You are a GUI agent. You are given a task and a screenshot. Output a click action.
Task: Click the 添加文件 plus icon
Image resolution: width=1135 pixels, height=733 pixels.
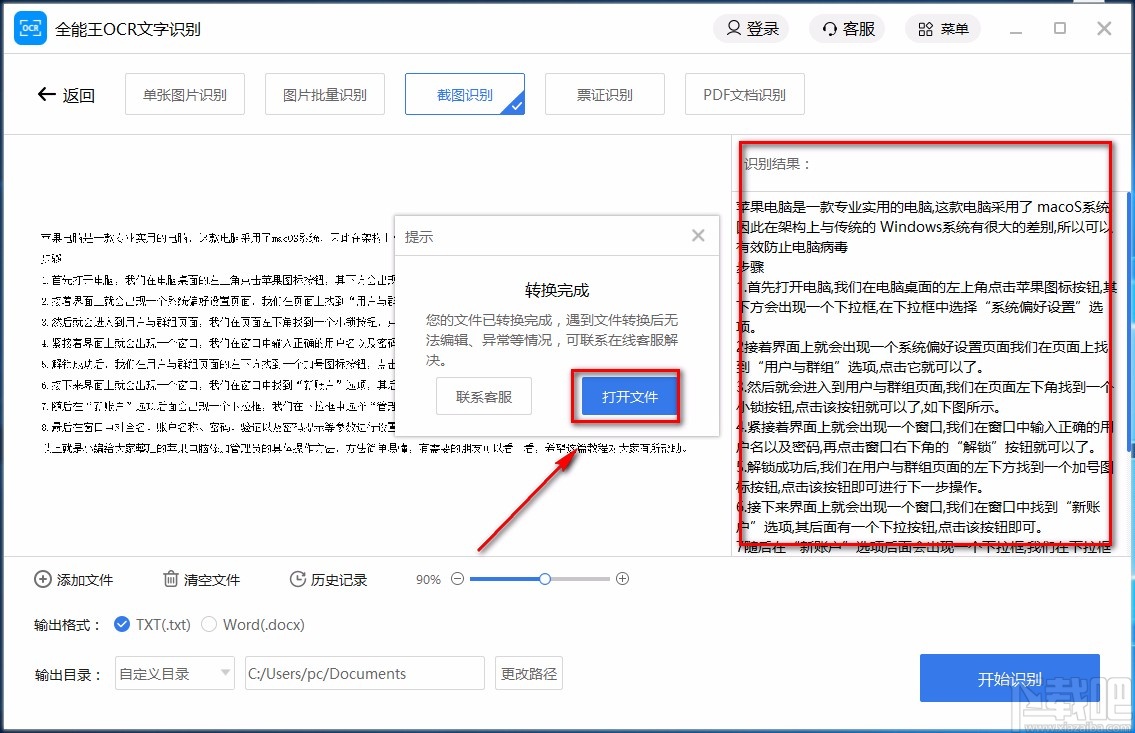click(42, 579)
